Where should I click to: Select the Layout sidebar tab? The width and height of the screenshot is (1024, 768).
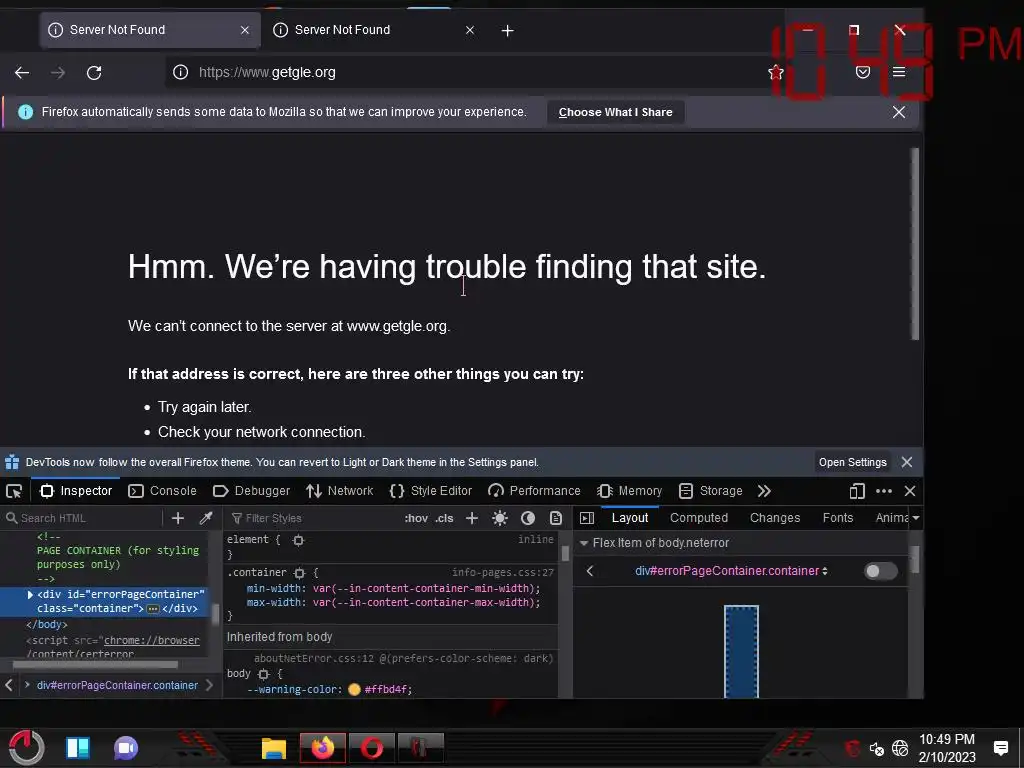630,518
